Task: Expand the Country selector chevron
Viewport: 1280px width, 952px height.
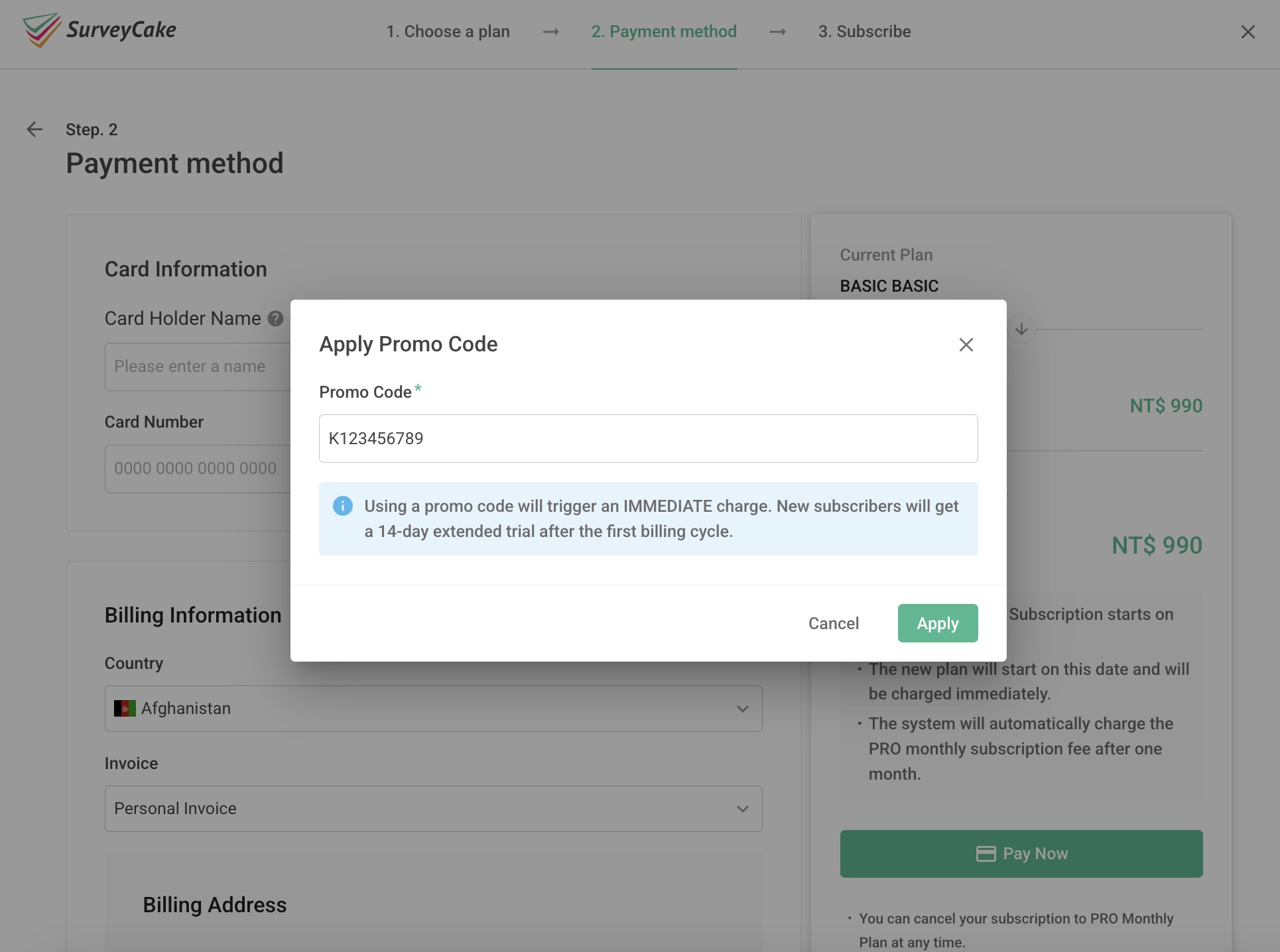Action: tap(742, 709)
